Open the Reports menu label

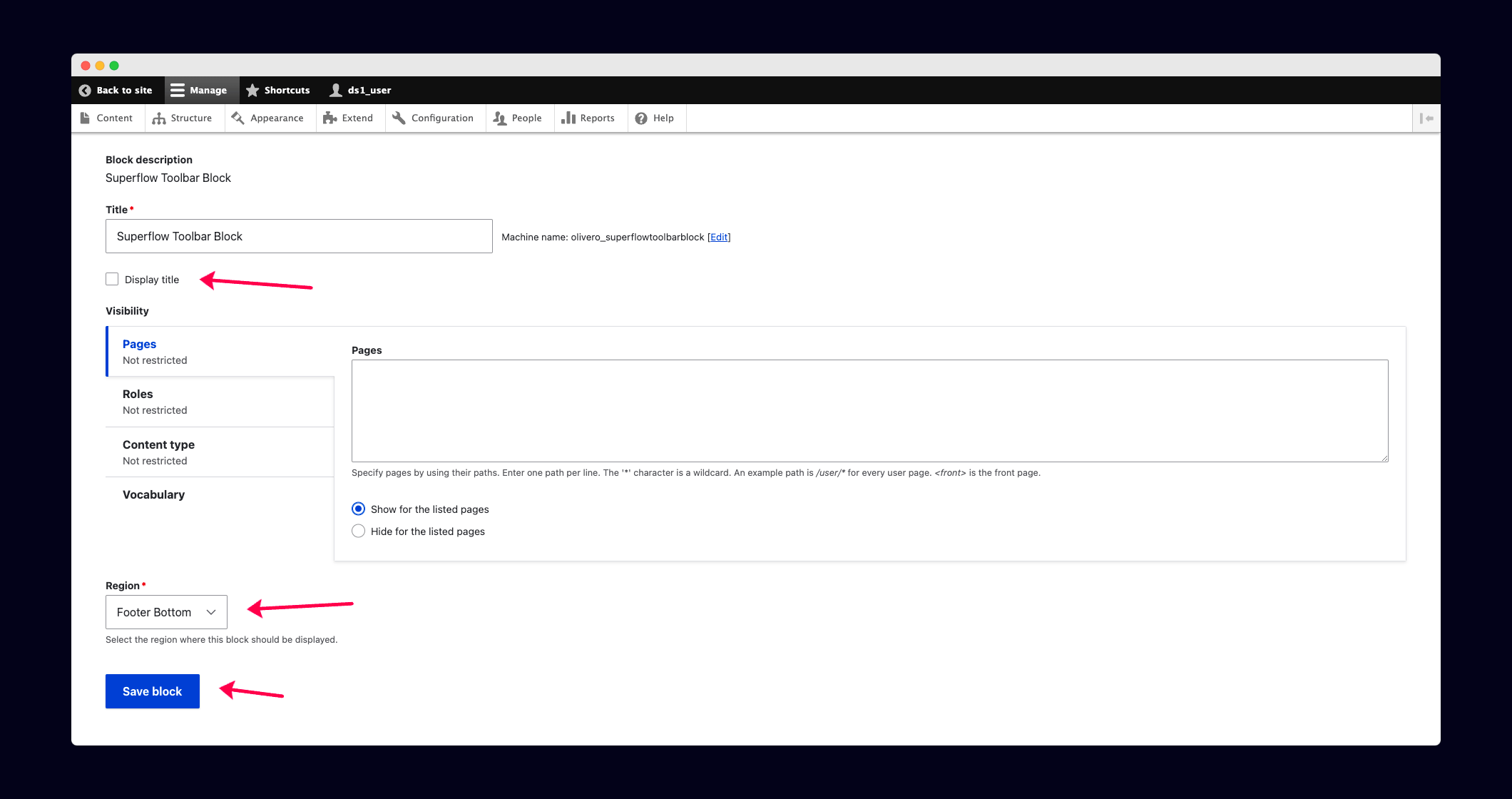[x=598, y=118]
